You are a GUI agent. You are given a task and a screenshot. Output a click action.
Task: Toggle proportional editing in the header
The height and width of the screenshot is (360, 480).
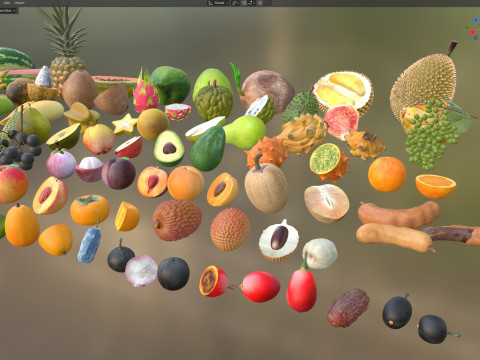[260, 3]
